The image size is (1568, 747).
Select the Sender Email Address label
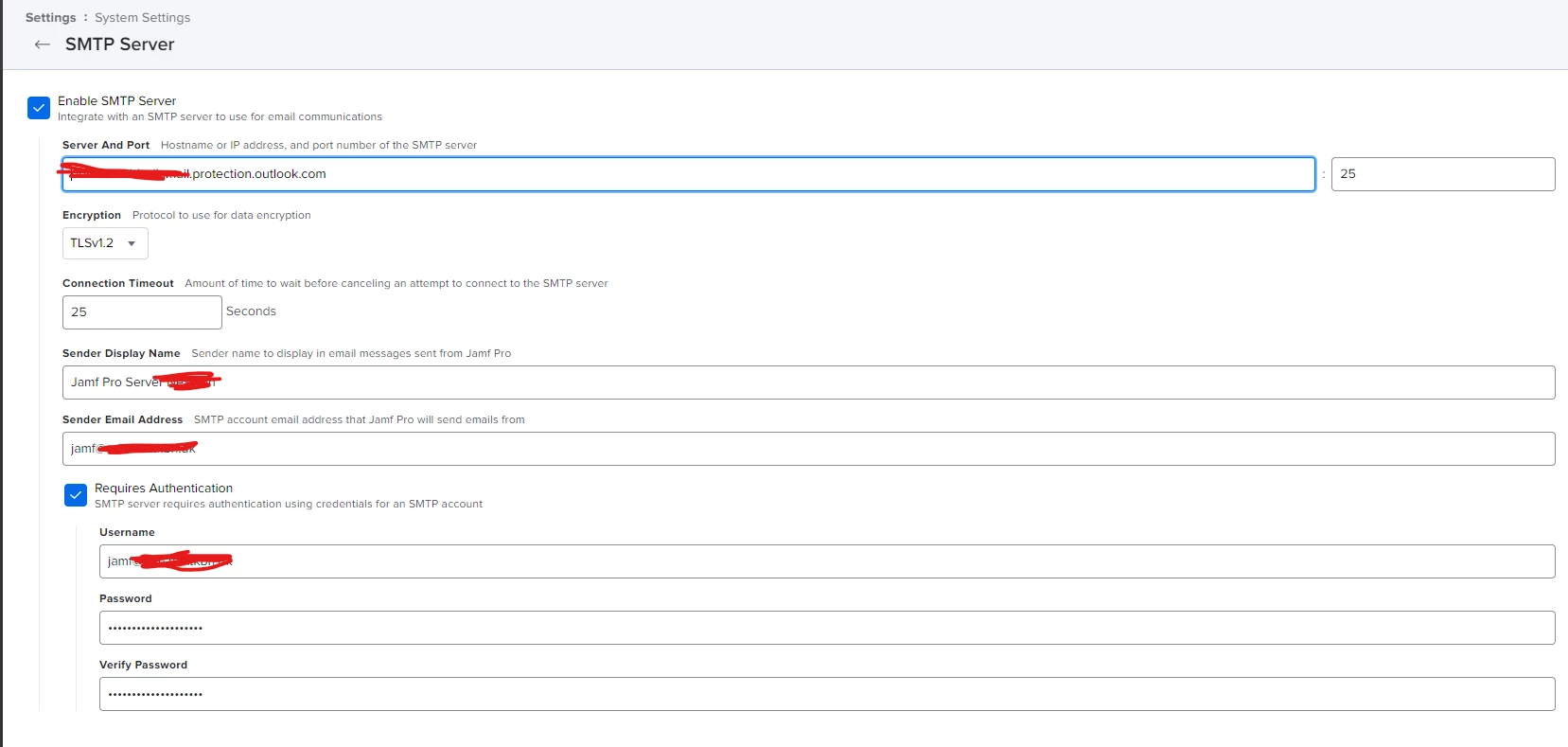click(x=122, y=419)
